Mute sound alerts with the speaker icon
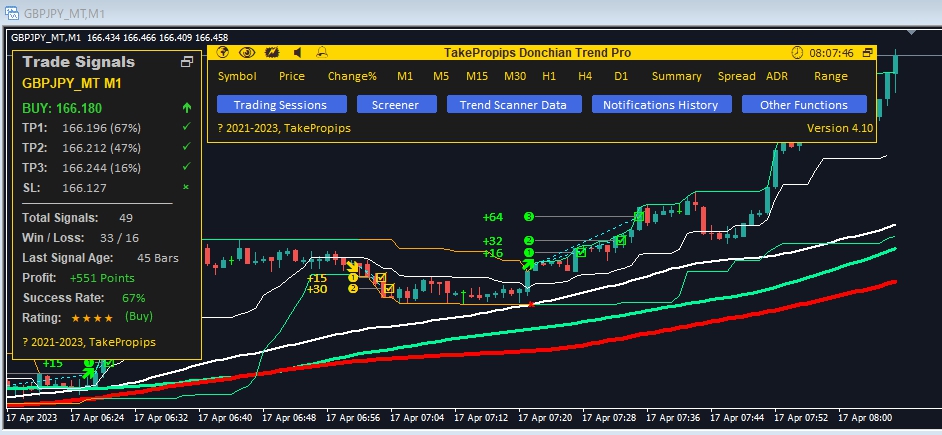Image resolution: width=942 pixels, height=435 pixels. point(297,52)
